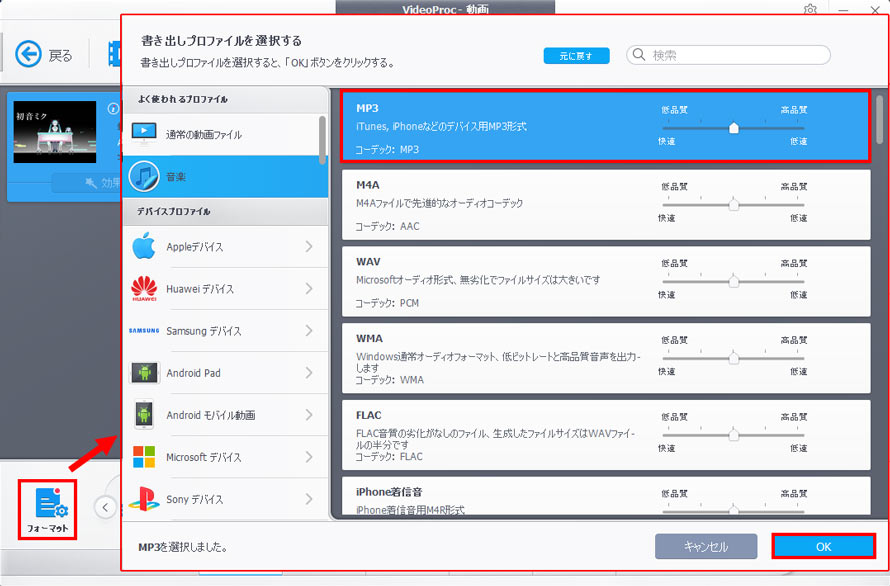This screenshot has width=890, height=586.
Task: Click the キャンセル button
Action: (706, 546)
